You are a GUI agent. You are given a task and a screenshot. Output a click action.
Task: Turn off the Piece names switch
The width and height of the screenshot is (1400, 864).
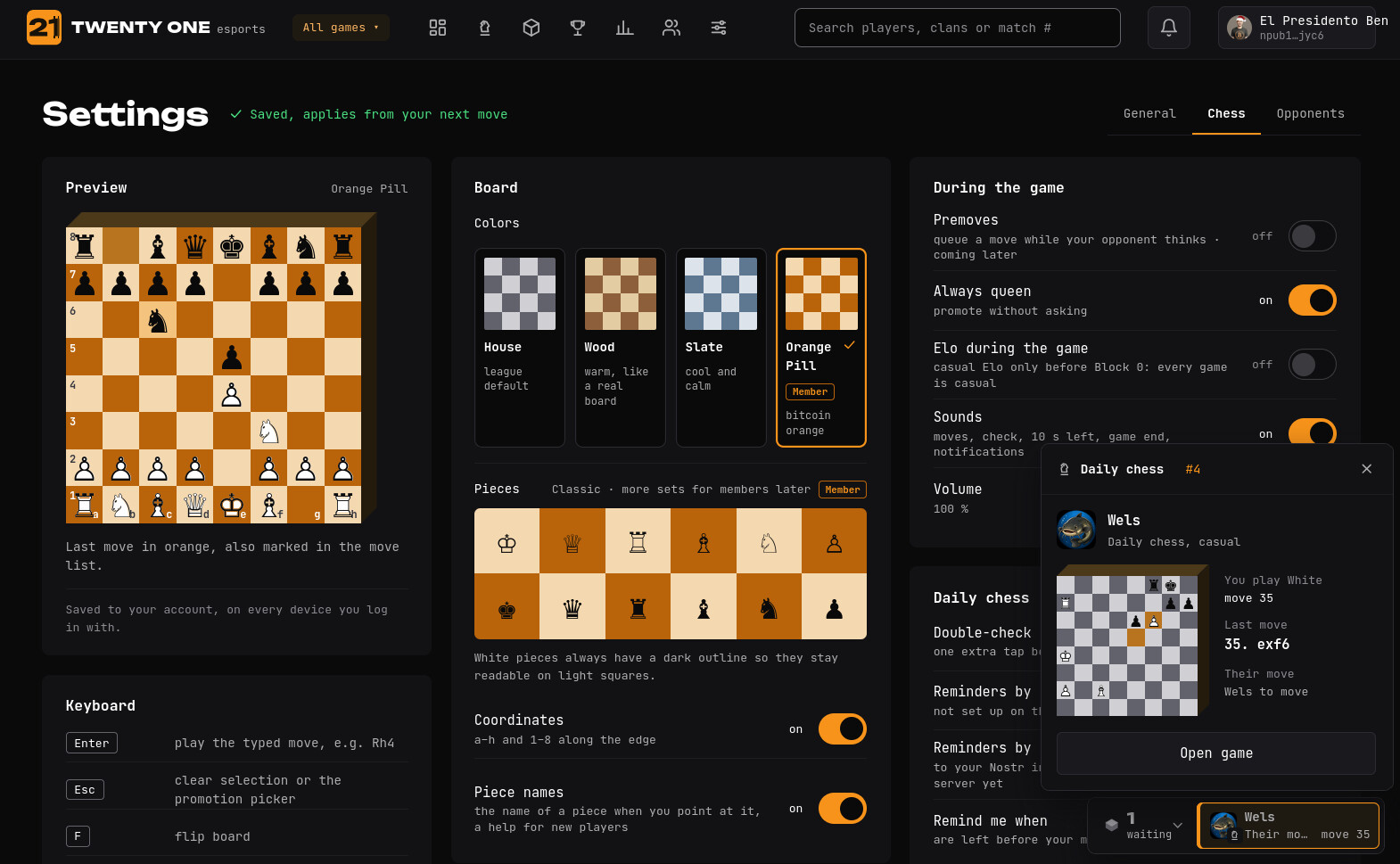tap(842, 809)
